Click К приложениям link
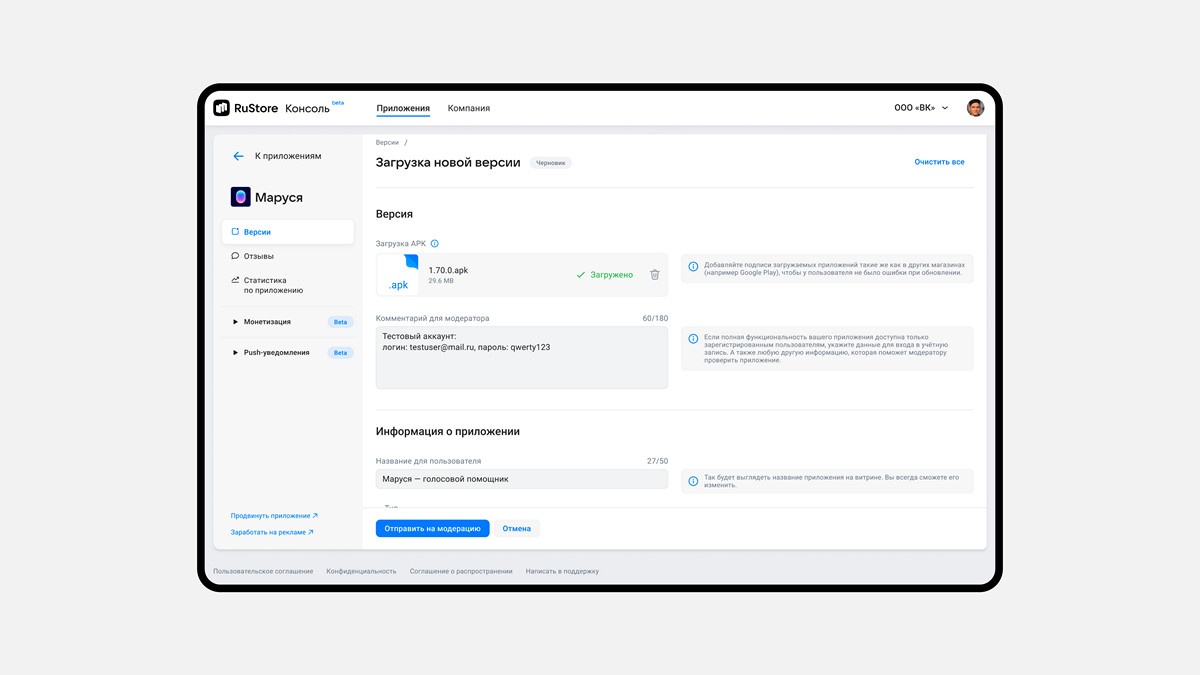 point(288,156)
